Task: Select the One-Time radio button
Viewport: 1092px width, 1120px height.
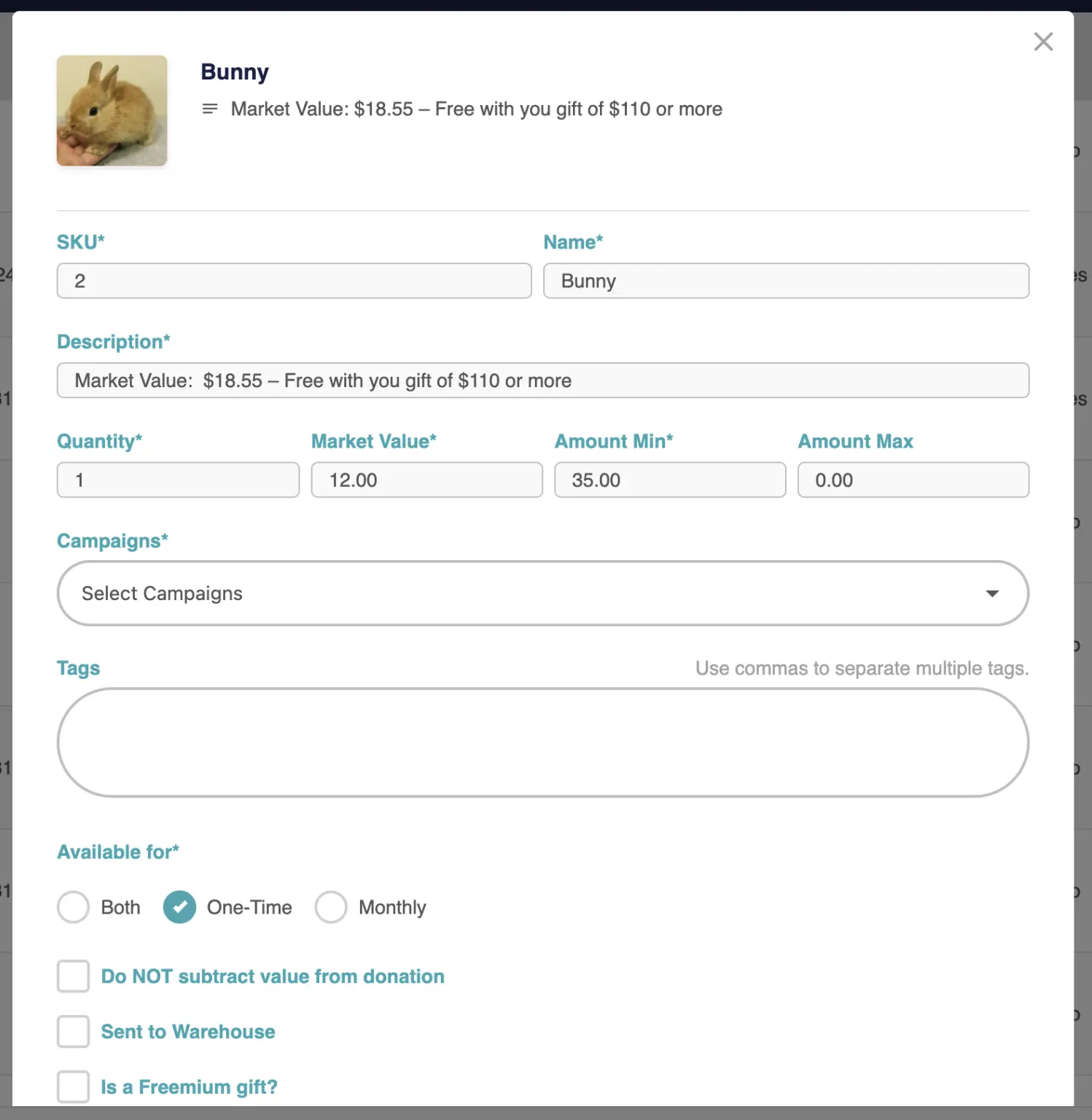Action: [x=179, y=907]
